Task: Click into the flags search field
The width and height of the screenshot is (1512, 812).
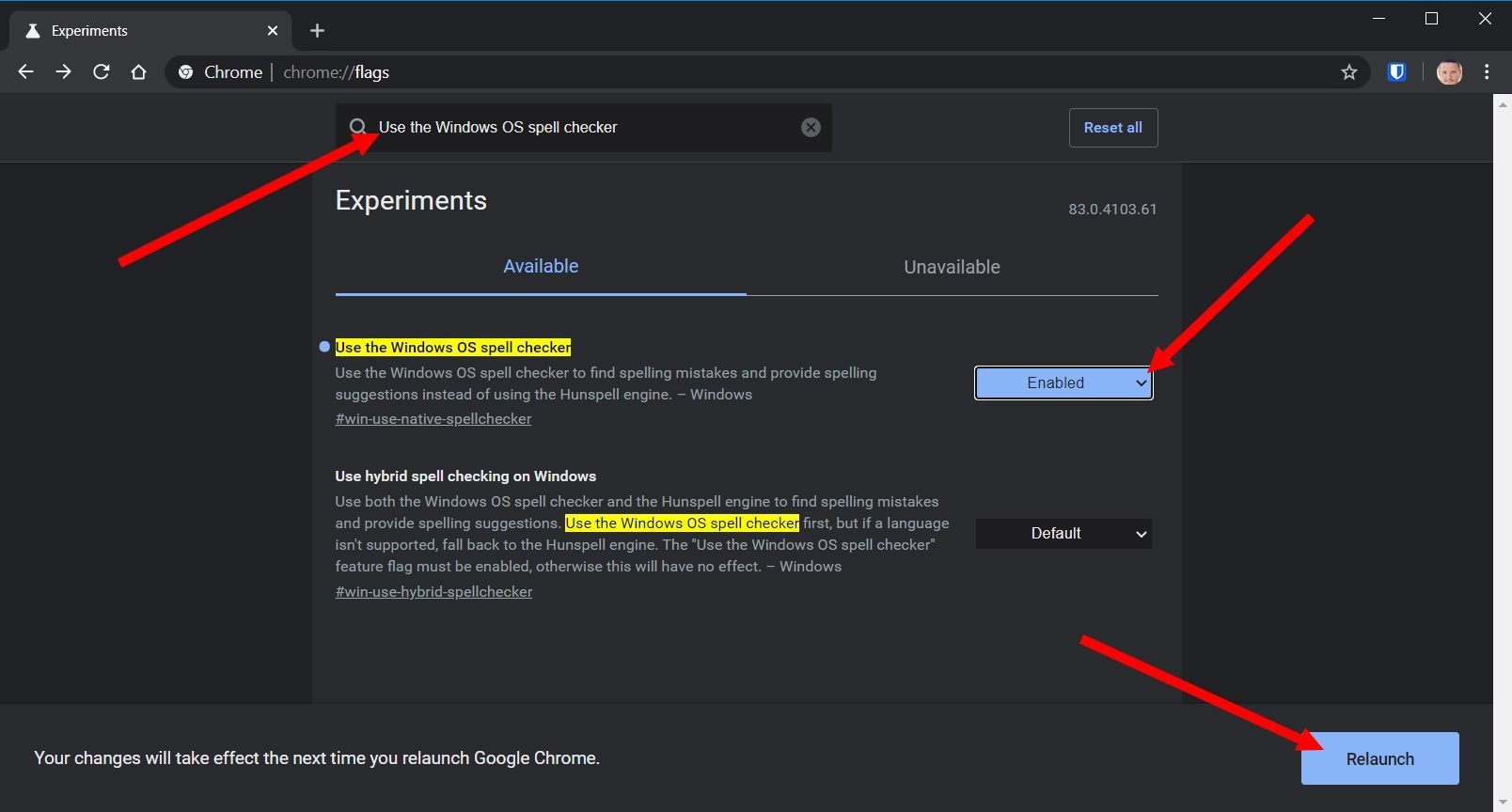Action: 584,127
